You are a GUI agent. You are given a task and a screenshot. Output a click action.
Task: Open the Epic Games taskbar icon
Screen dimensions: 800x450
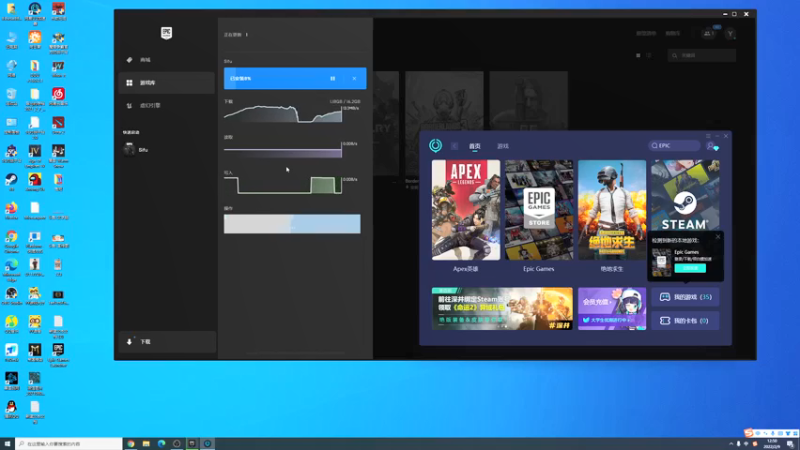point(192,444)
